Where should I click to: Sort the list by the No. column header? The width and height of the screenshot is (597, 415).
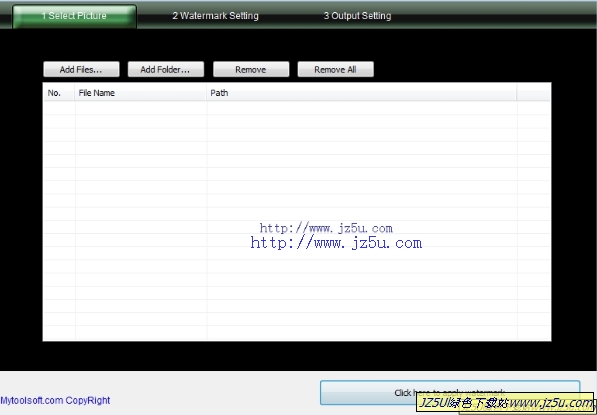(x=59, y=93)
